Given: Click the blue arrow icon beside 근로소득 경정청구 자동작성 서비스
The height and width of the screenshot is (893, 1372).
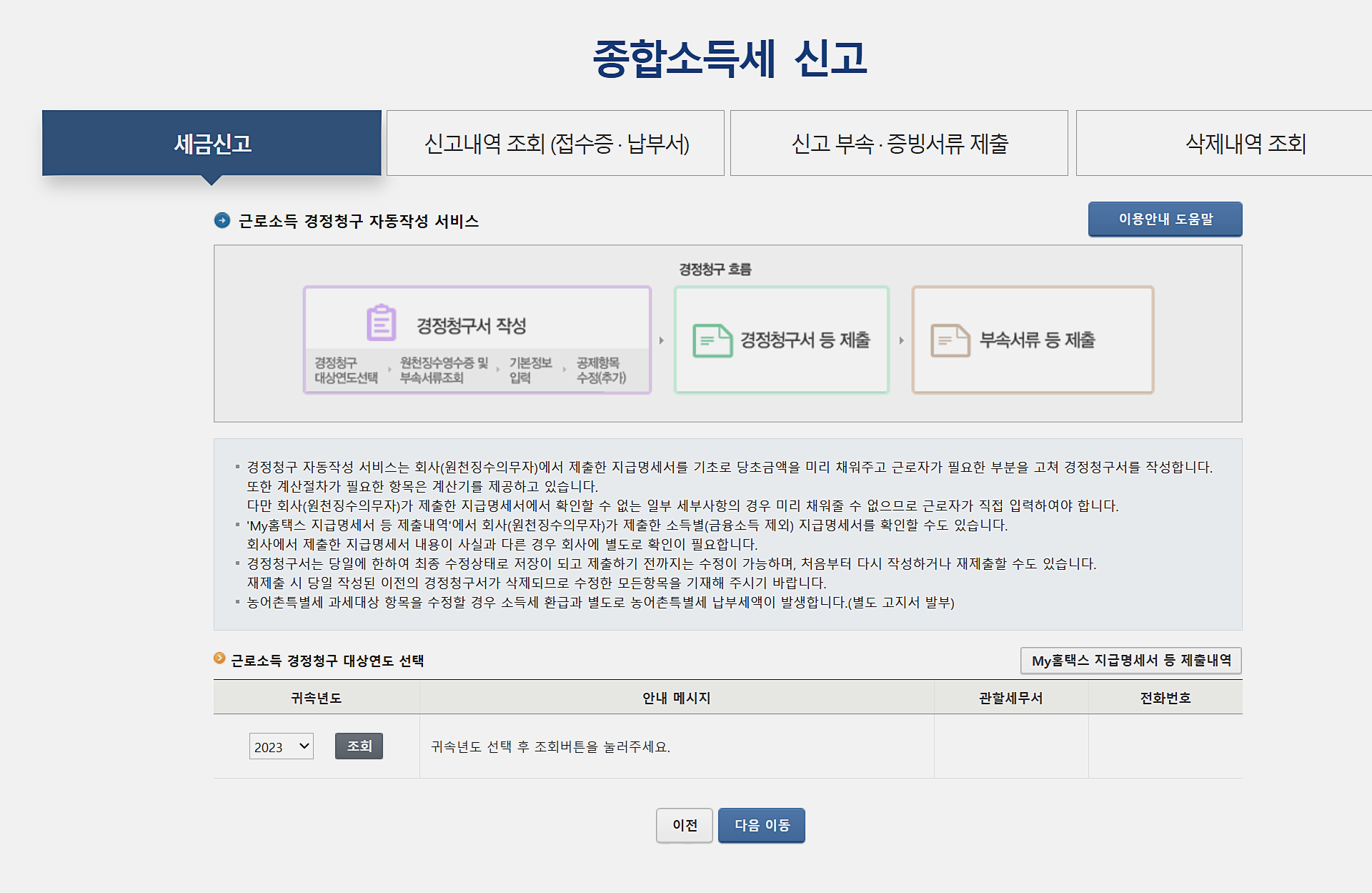Looking at the screenshot, I should pyautogui.click(x=222, y=220).
